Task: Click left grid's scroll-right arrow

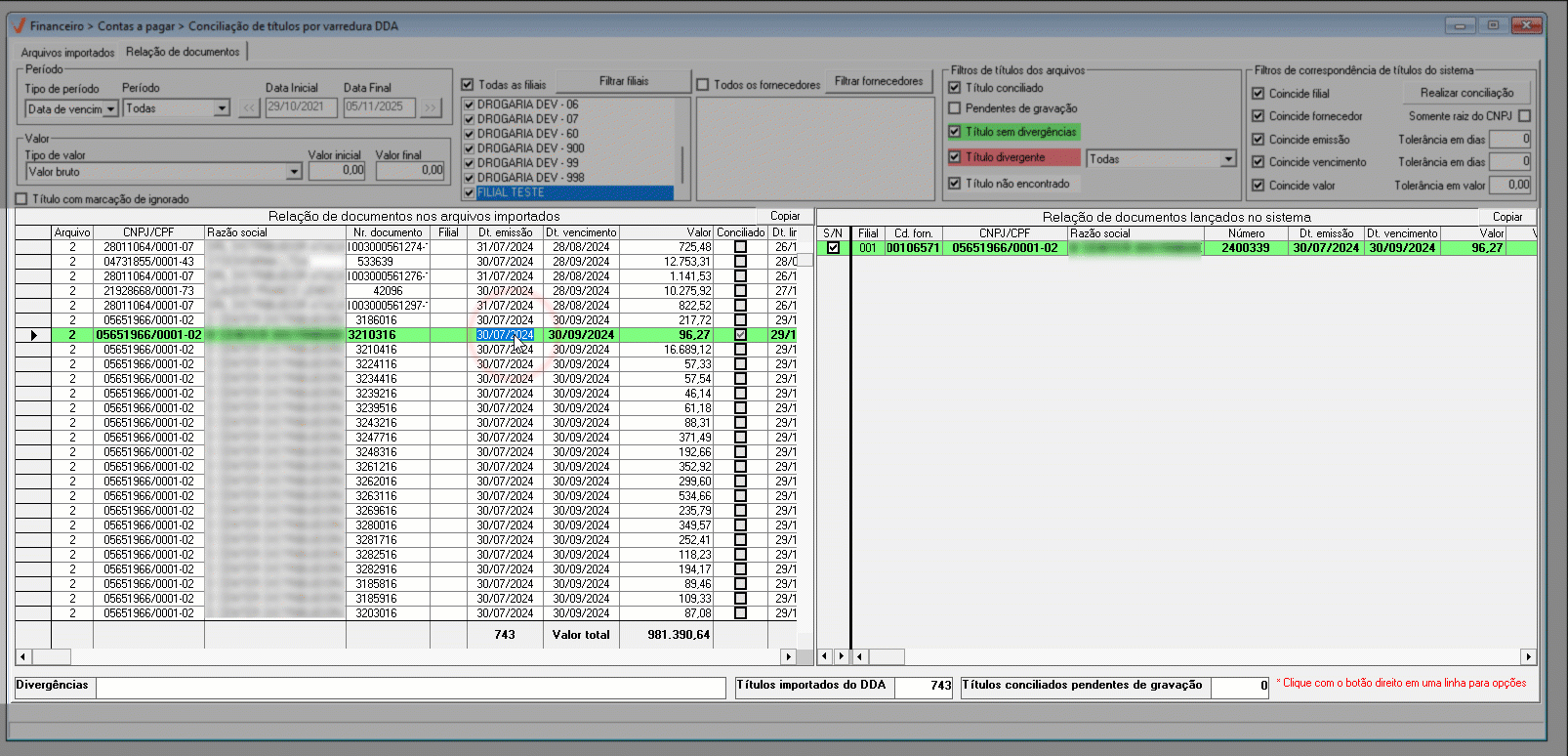Action: (788, 657)
